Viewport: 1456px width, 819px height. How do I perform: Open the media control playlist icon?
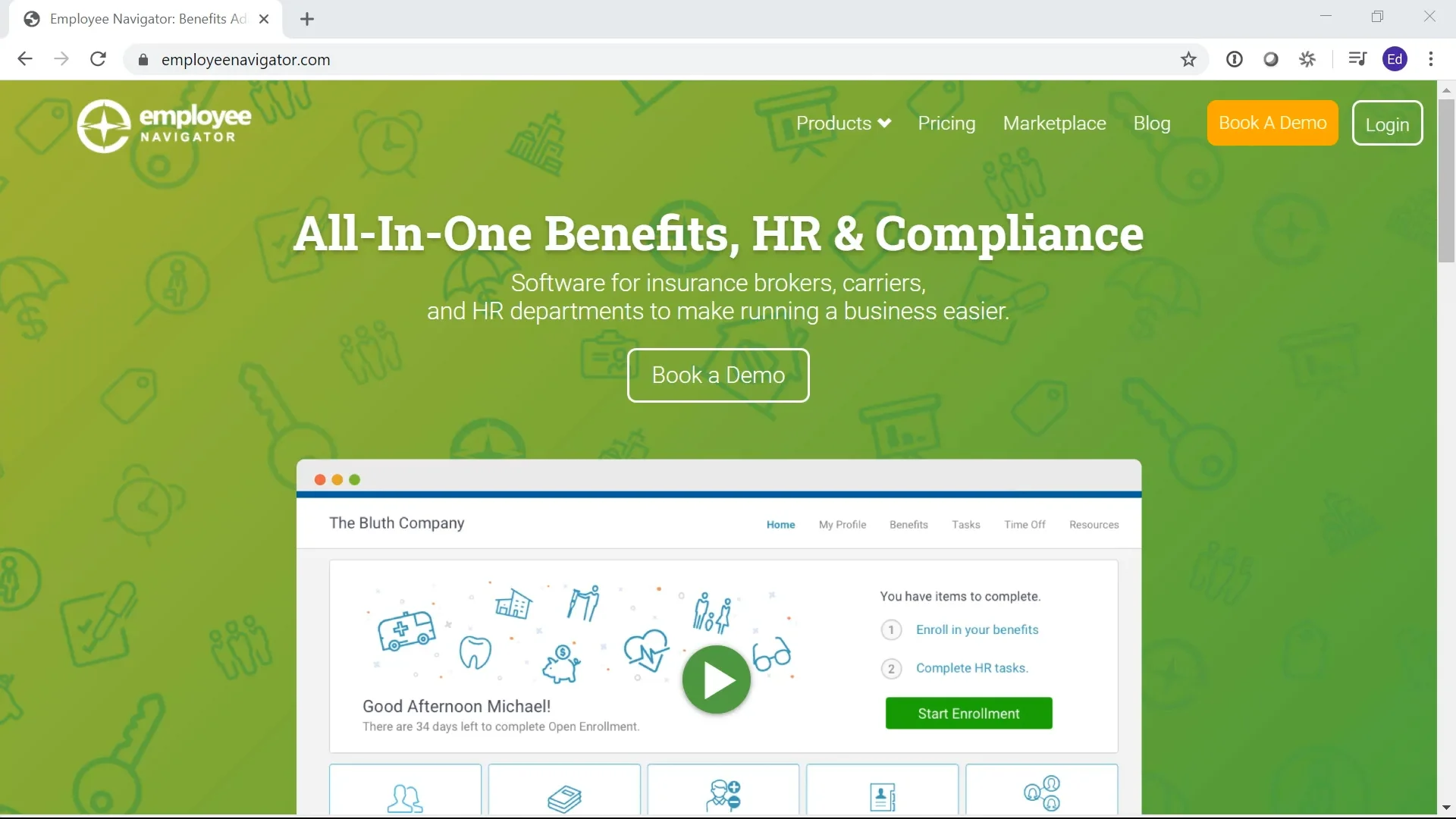1357,59
